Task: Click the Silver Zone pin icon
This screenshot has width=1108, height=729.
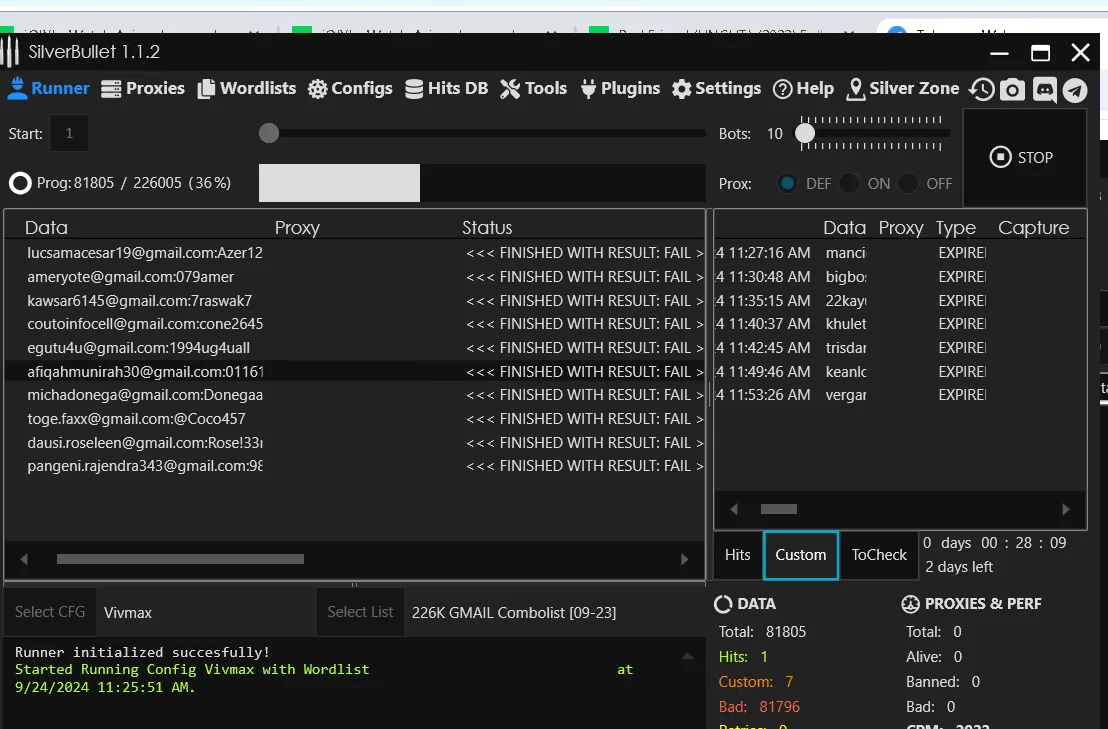Action: [856, 89]
